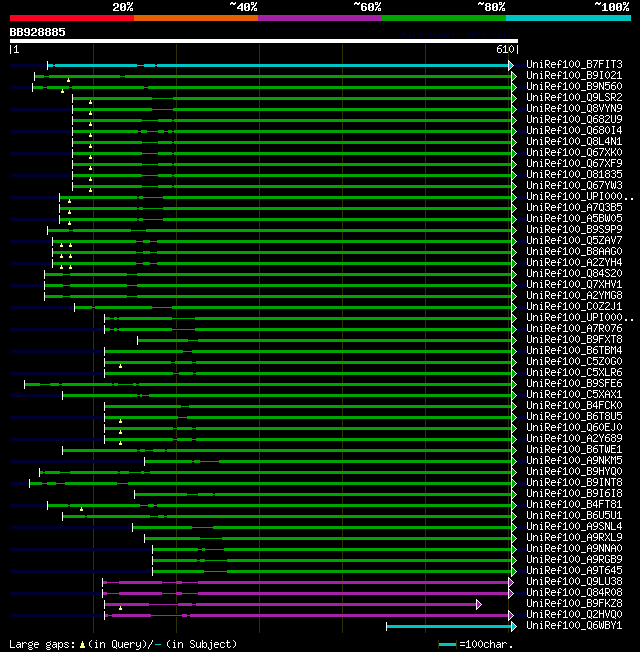This screenshot has width=640, height=652.
Task: Select the UniRef100_A7R076 label
Action: pos(574,328)
